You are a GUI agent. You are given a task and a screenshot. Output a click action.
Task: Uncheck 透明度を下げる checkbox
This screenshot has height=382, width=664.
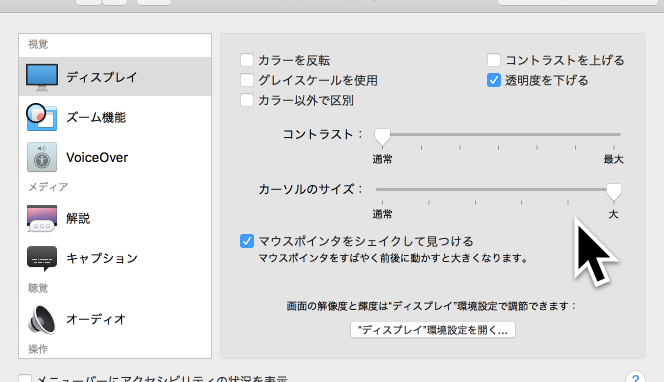(x=494, y=80)
